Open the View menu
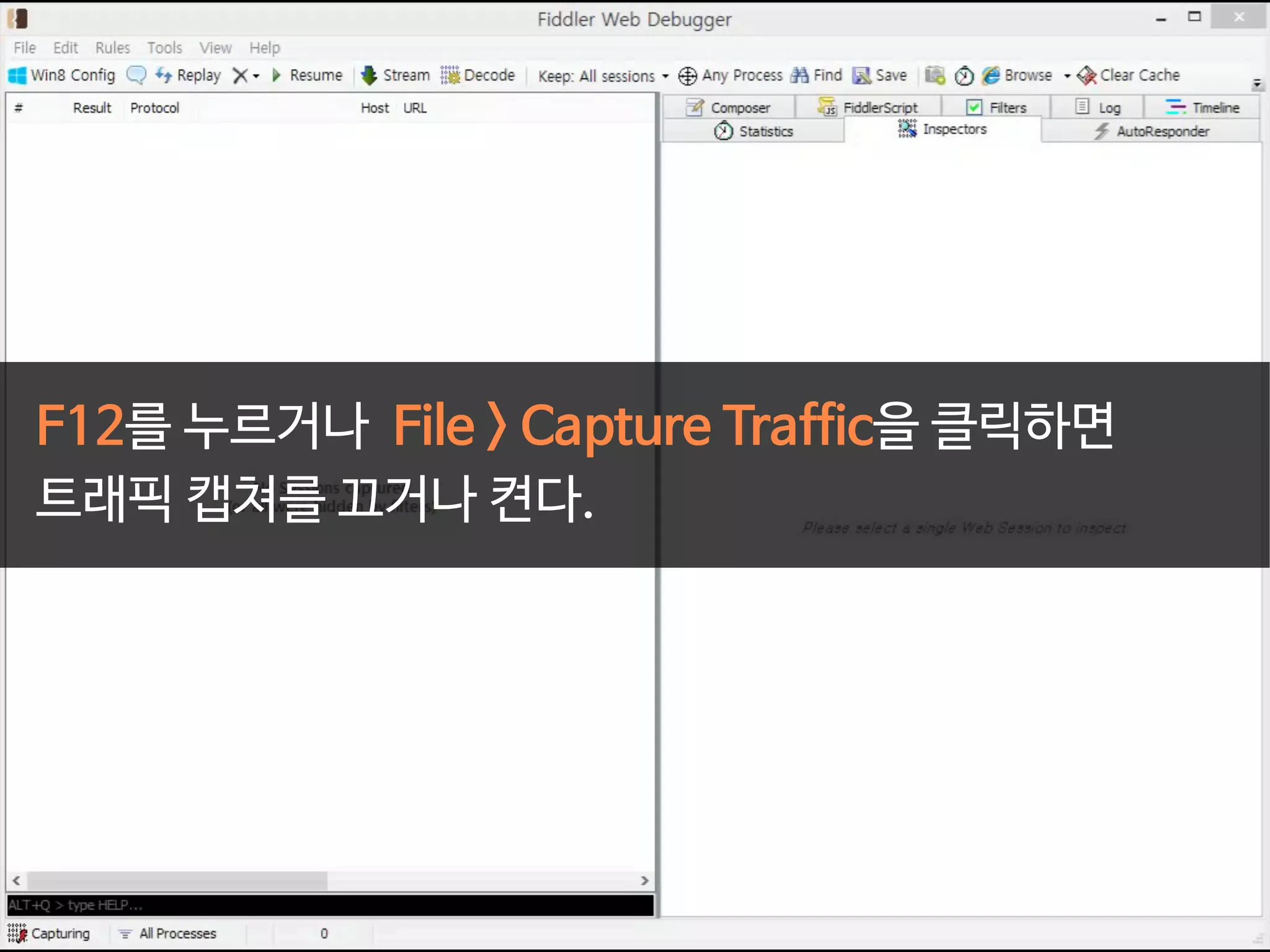 [x=215, y=48]
